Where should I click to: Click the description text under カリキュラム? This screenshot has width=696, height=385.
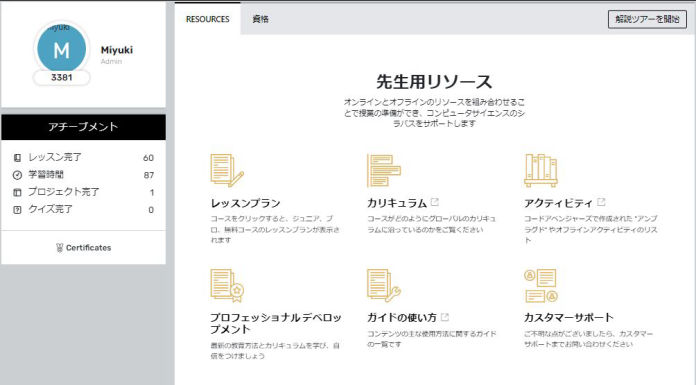(x=431, y=224)
